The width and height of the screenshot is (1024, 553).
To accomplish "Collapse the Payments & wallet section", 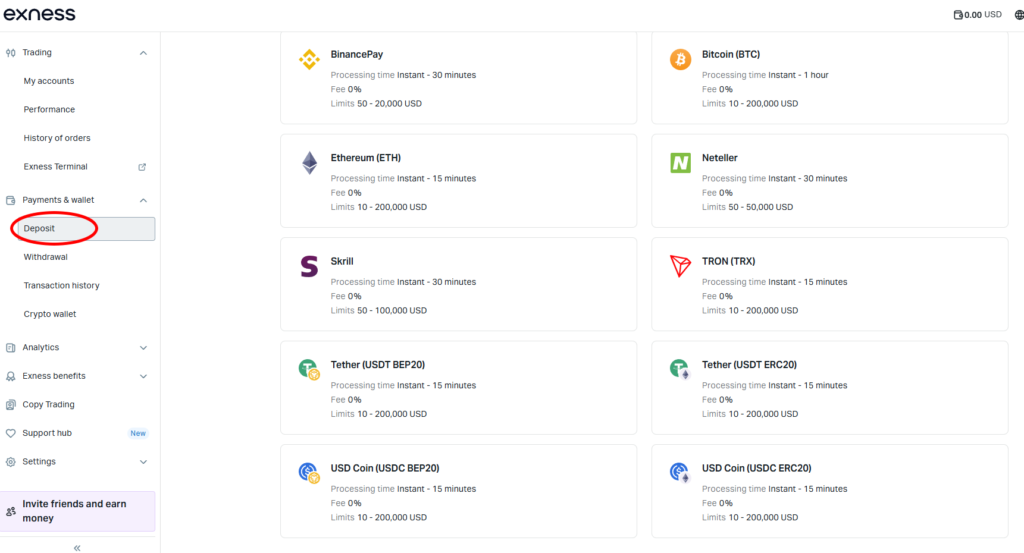I will pyautogui.click(x=143, y=200).
